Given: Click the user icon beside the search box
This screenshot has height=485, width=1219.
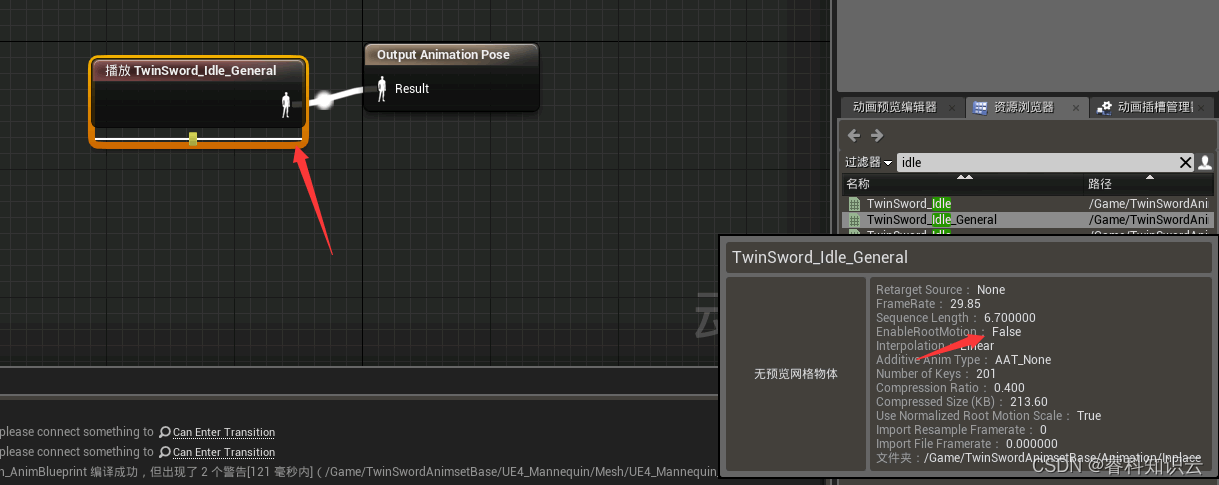Looking at the screenshot, I should tap(1205, 162).
